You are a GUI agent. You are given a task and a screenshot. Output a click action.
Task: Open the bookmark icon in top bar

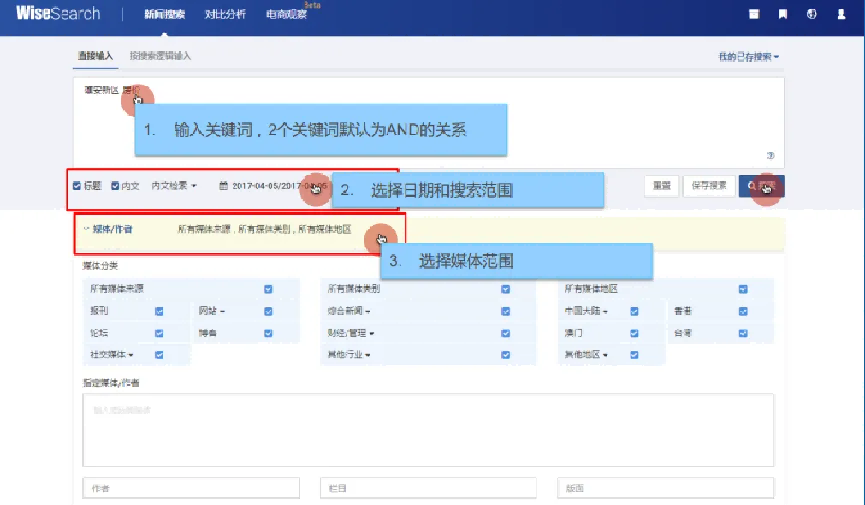(x=783, y=15)
